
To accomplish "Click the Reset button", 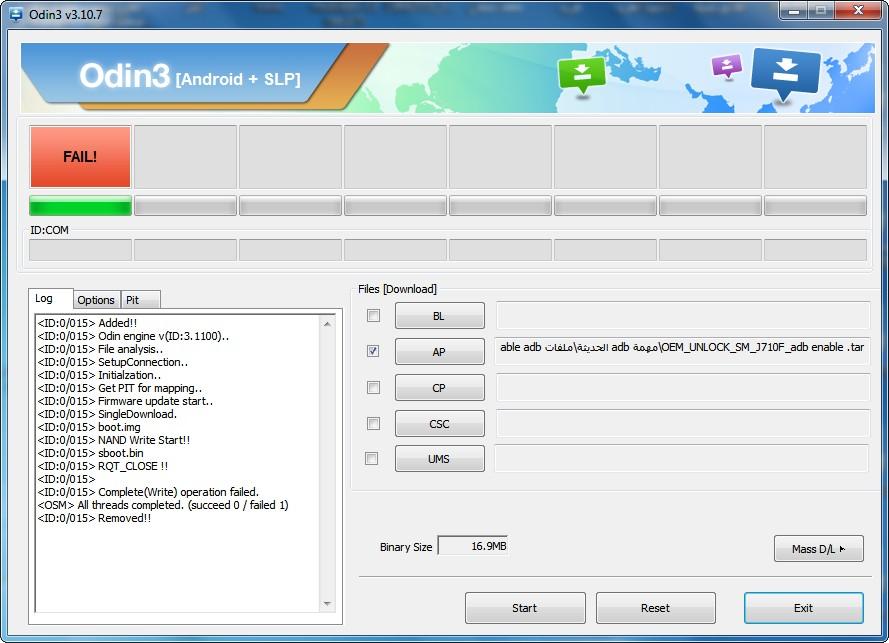I will [x=655, y=608].
